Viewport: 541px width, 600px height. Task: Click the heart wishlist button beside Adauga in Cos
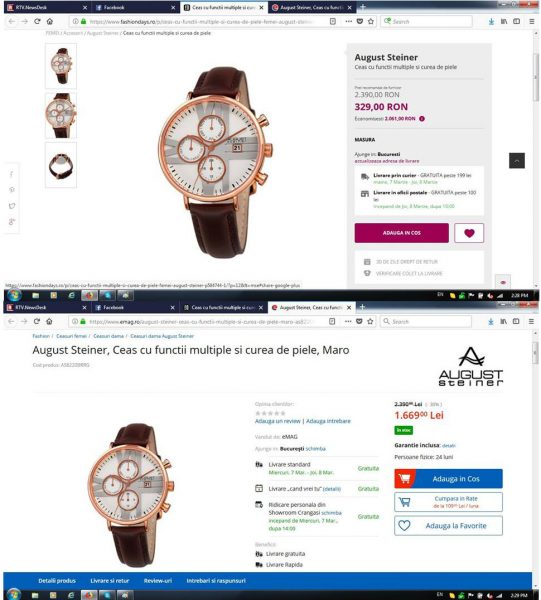click(469, 233)
